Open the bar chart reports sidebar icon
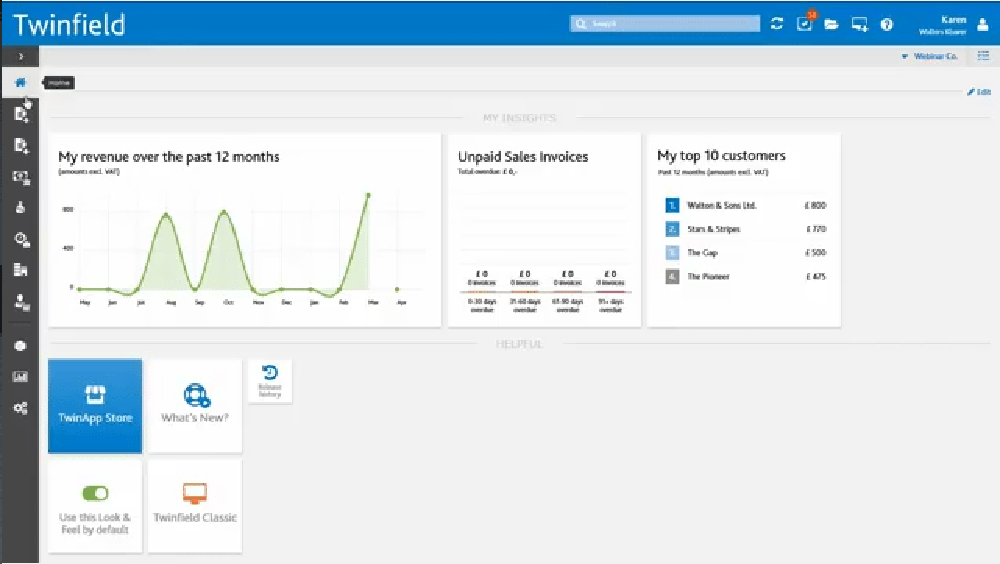The image size is (1000, 564). coord(20,376)
